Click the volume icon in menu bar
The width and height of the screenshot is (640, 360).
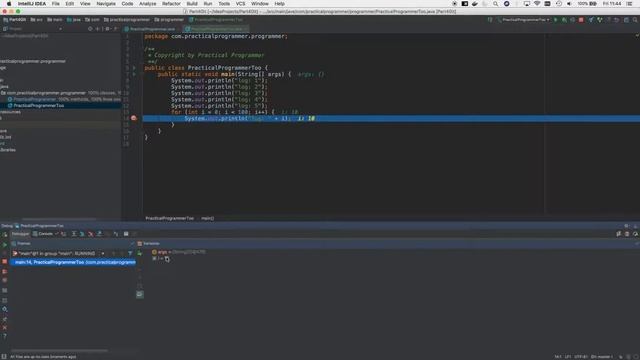coord(569,4)
